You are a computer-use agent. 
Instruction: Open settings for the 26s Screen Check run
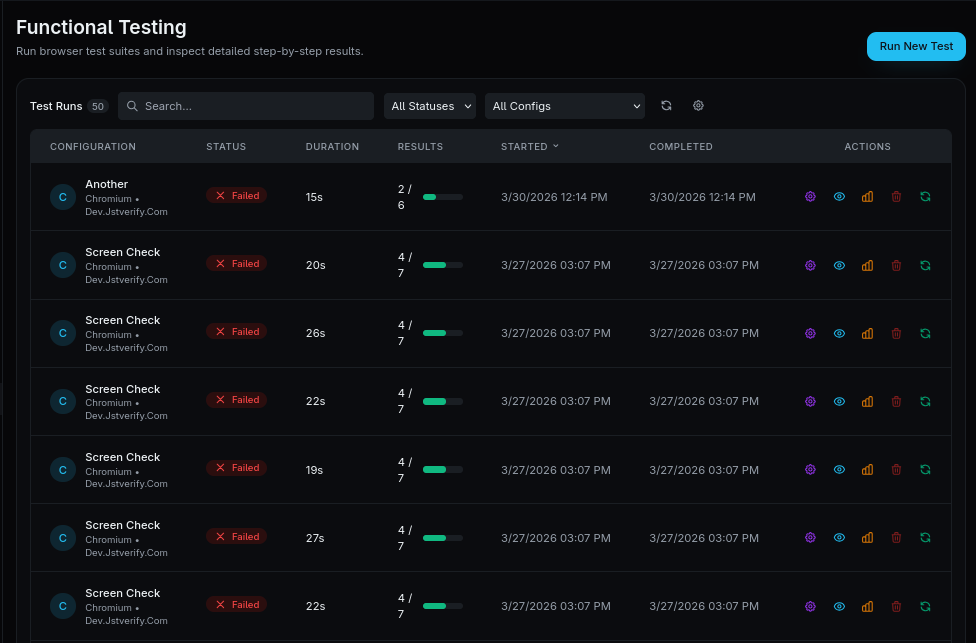click(810, 333)
